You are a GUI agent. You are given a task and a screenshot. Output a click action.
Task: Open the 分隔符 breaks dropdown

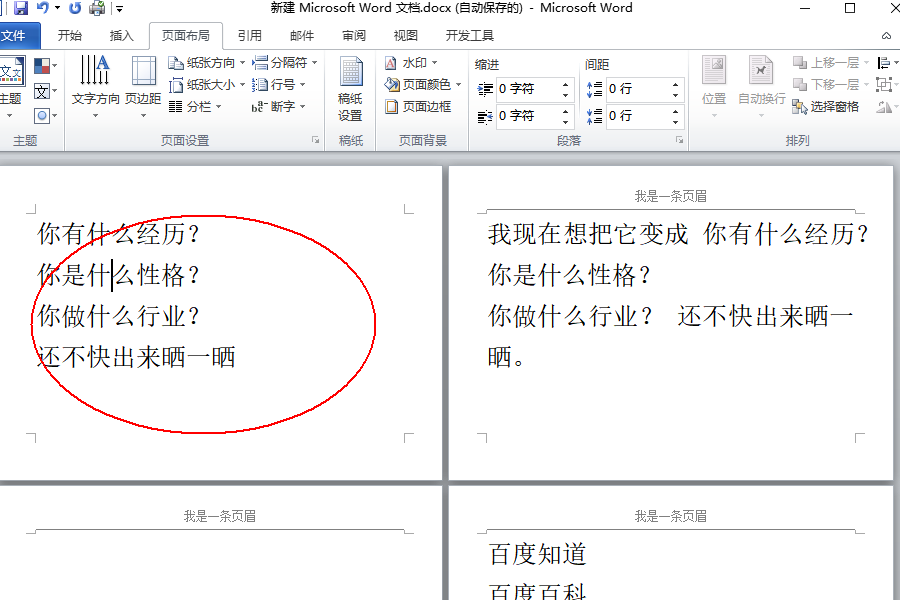tap(285, 63)
